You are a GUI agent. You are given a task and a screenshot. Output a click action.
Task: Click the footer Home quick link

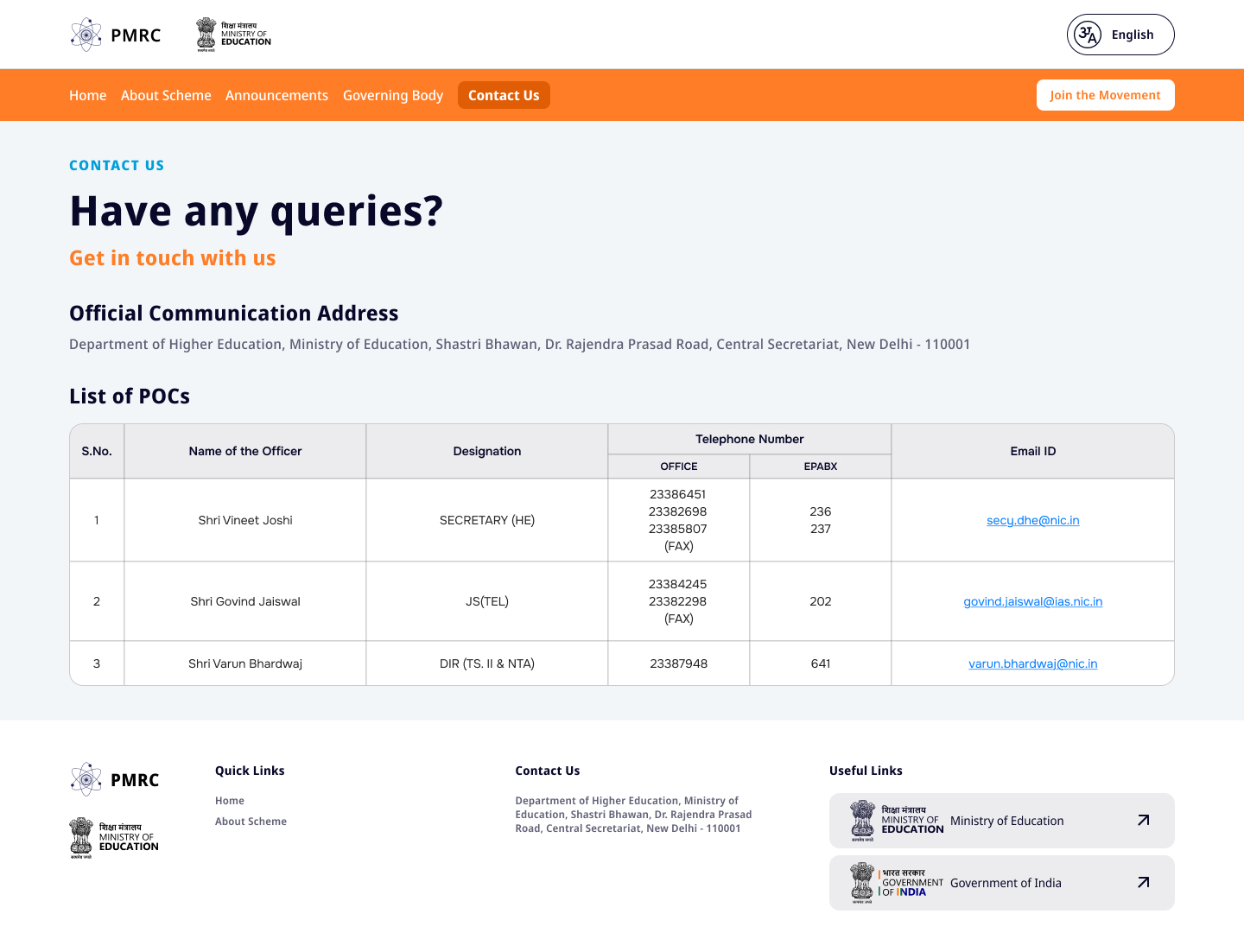click(x=230, y=801)
